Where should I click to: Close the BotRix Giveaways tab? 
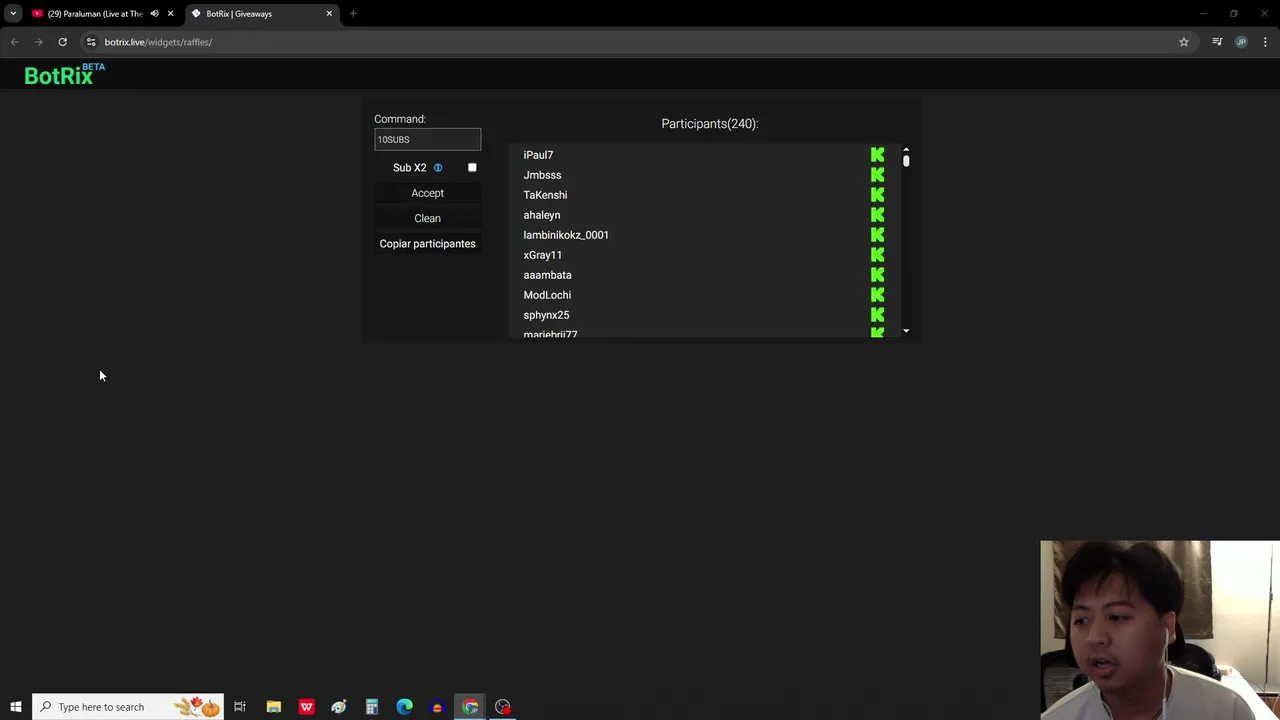(329, 14)
